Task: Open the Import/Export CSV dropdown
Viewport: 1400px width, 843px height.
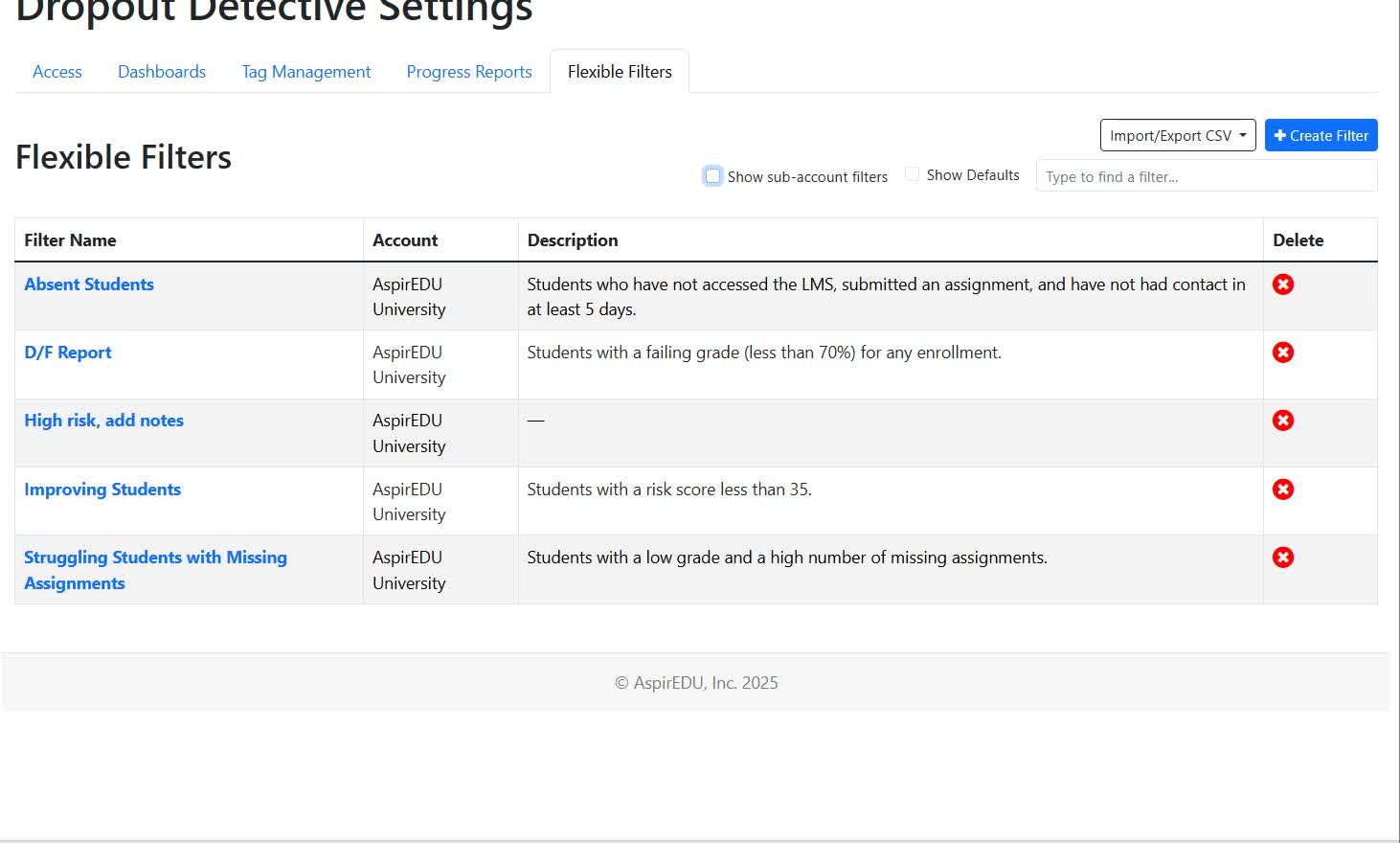Action: click(1178, 135)
